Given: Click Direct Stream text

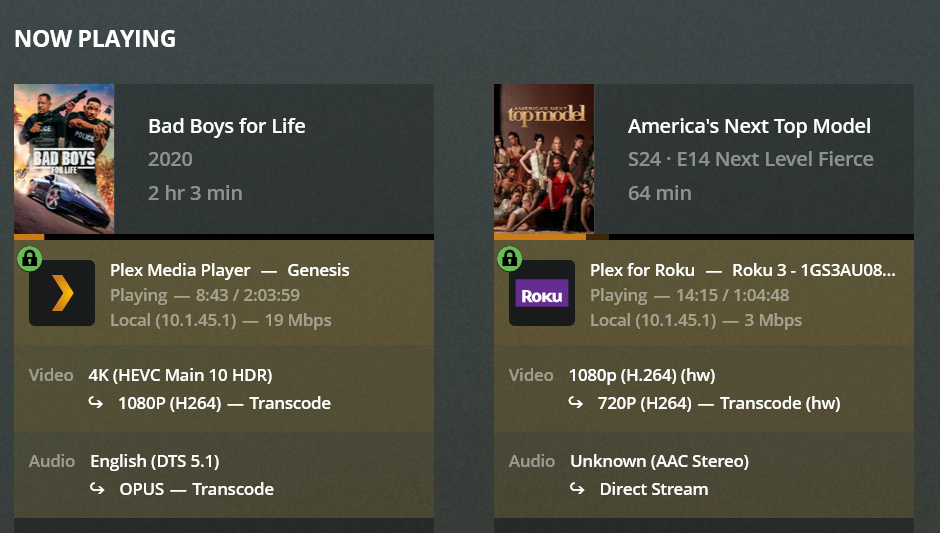Looking at the screenshot, I should click(654, 489).
